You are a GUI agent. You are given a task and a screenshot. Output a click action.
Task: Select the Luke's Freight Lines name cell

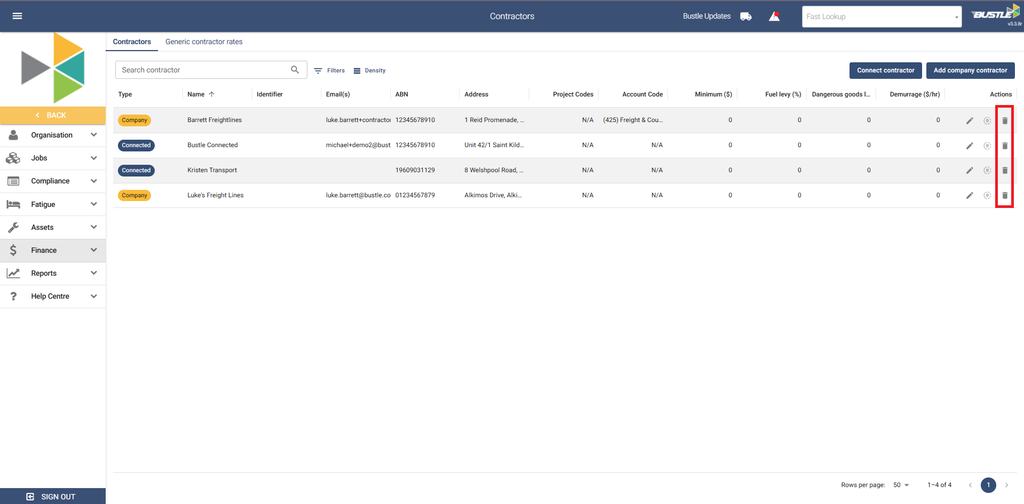coord(216,195)
